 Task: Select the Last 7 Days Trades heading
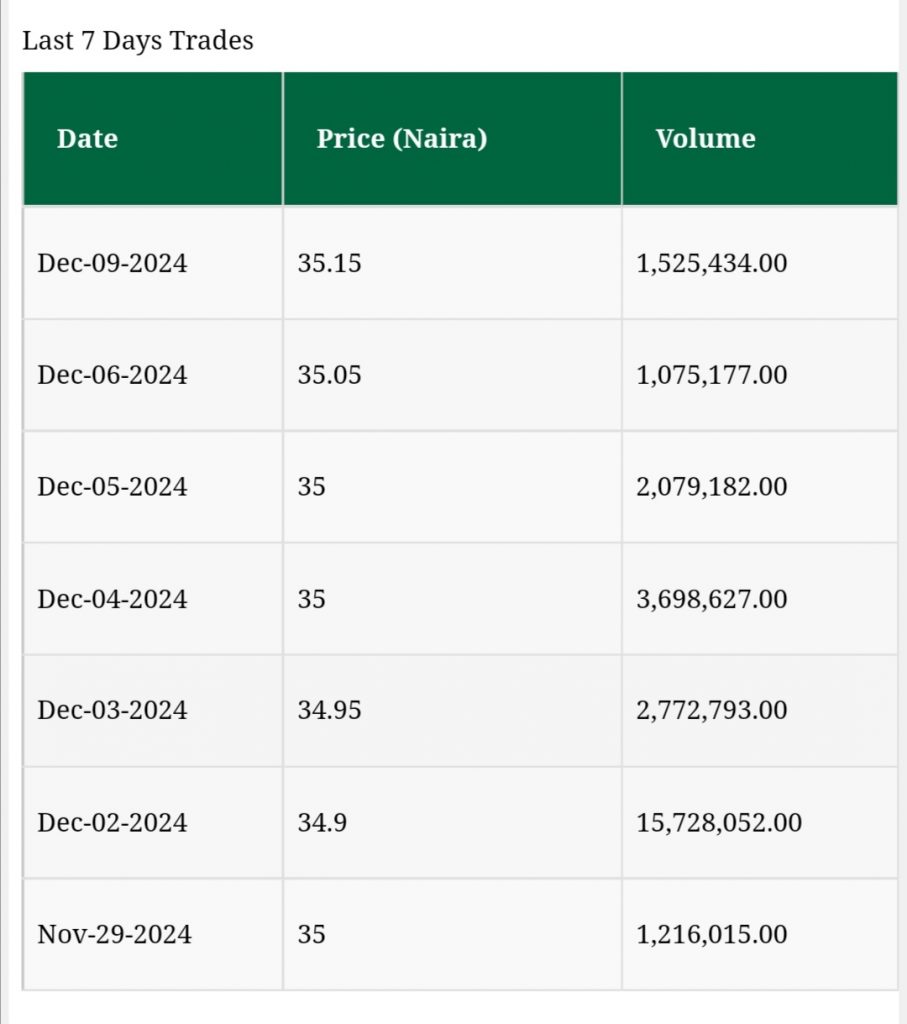point(138,41)
